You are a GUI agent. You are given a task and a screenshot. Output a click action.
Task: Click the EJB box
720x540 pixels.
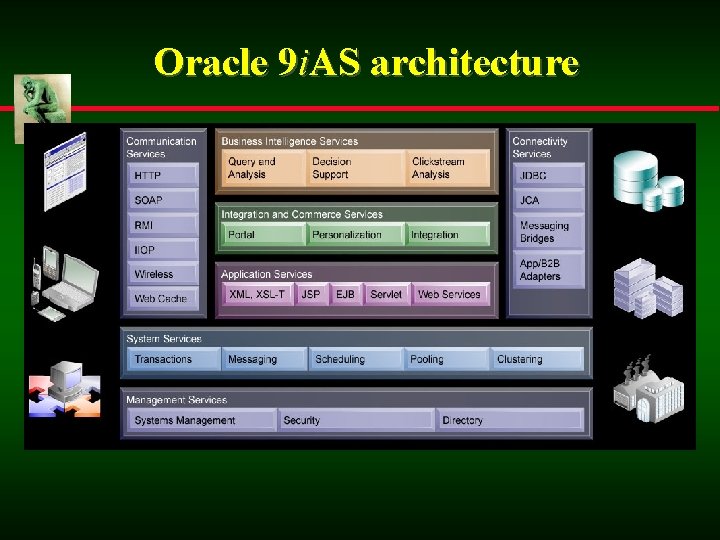click(x=346, y=294)
